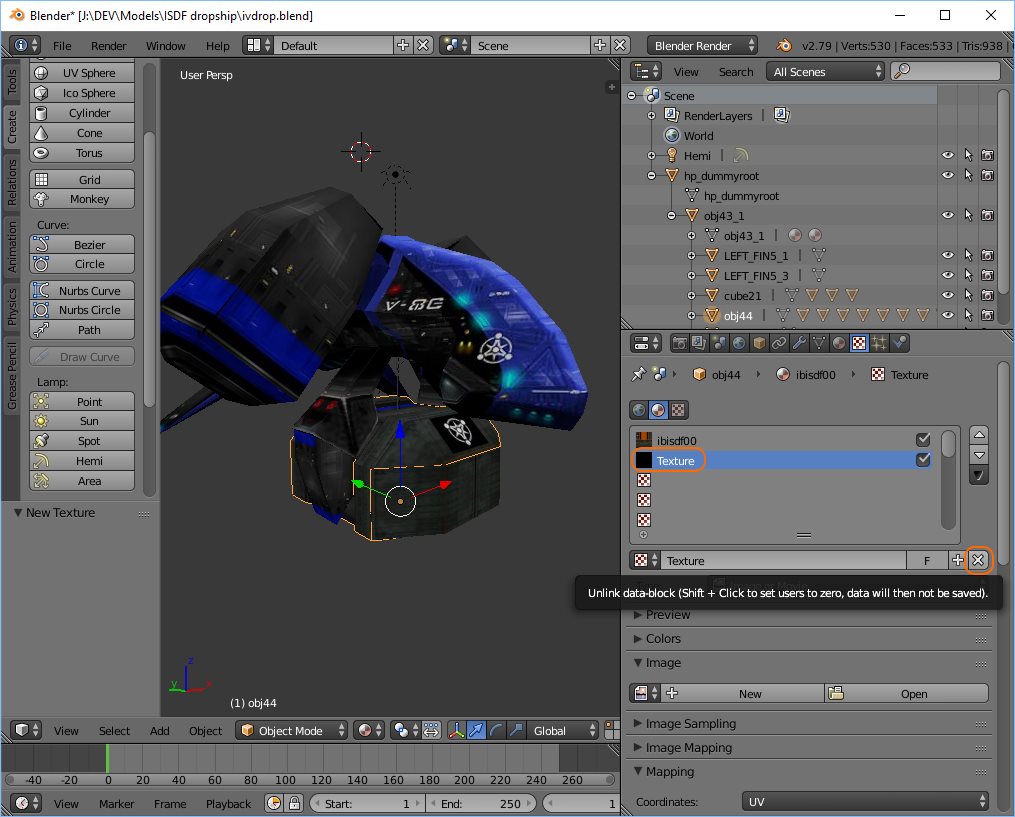Uncheck the ibisdf00 texture slot checkbox
This screenshot has width=1015, height=817.
tap(923, 440)
